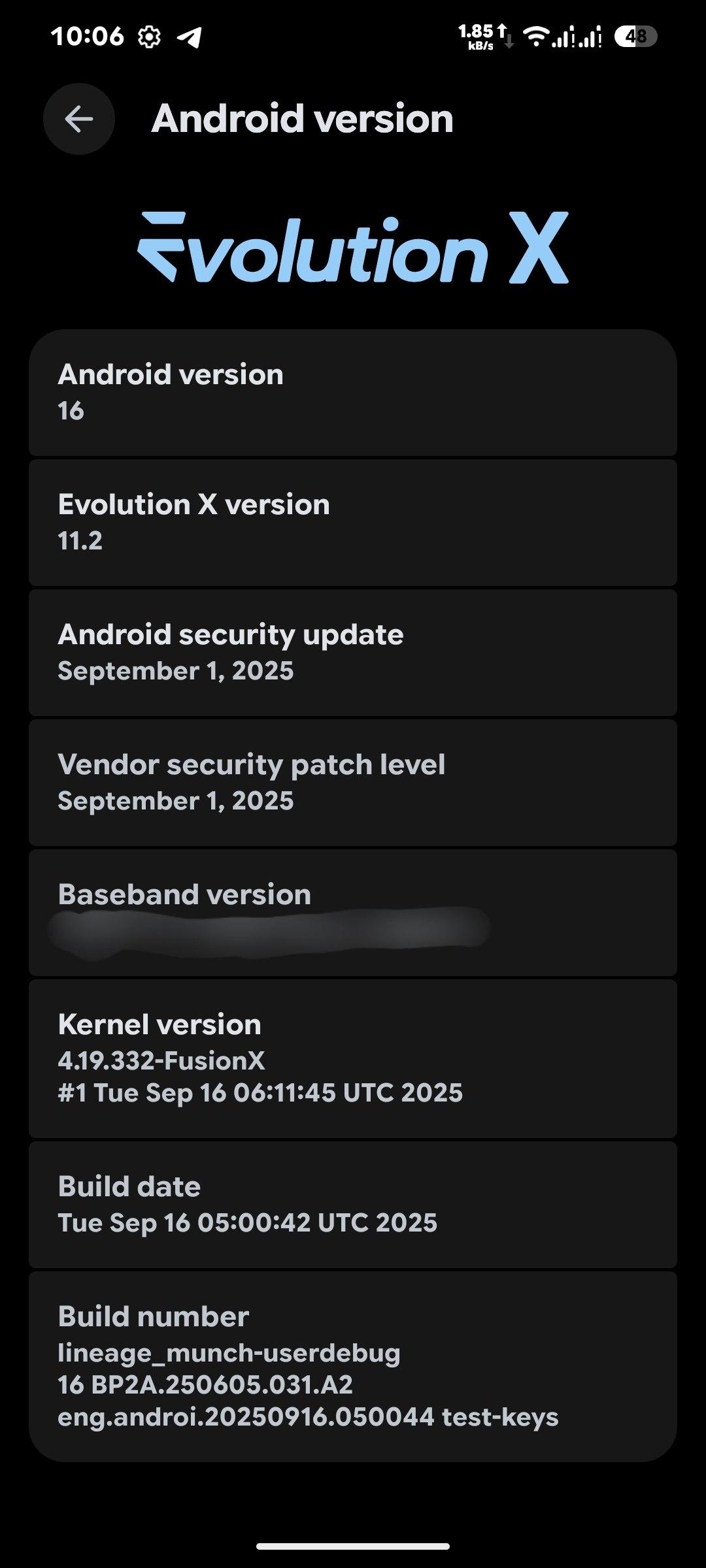
Task: Tap the battery level indicator
Action: point(635,37)
